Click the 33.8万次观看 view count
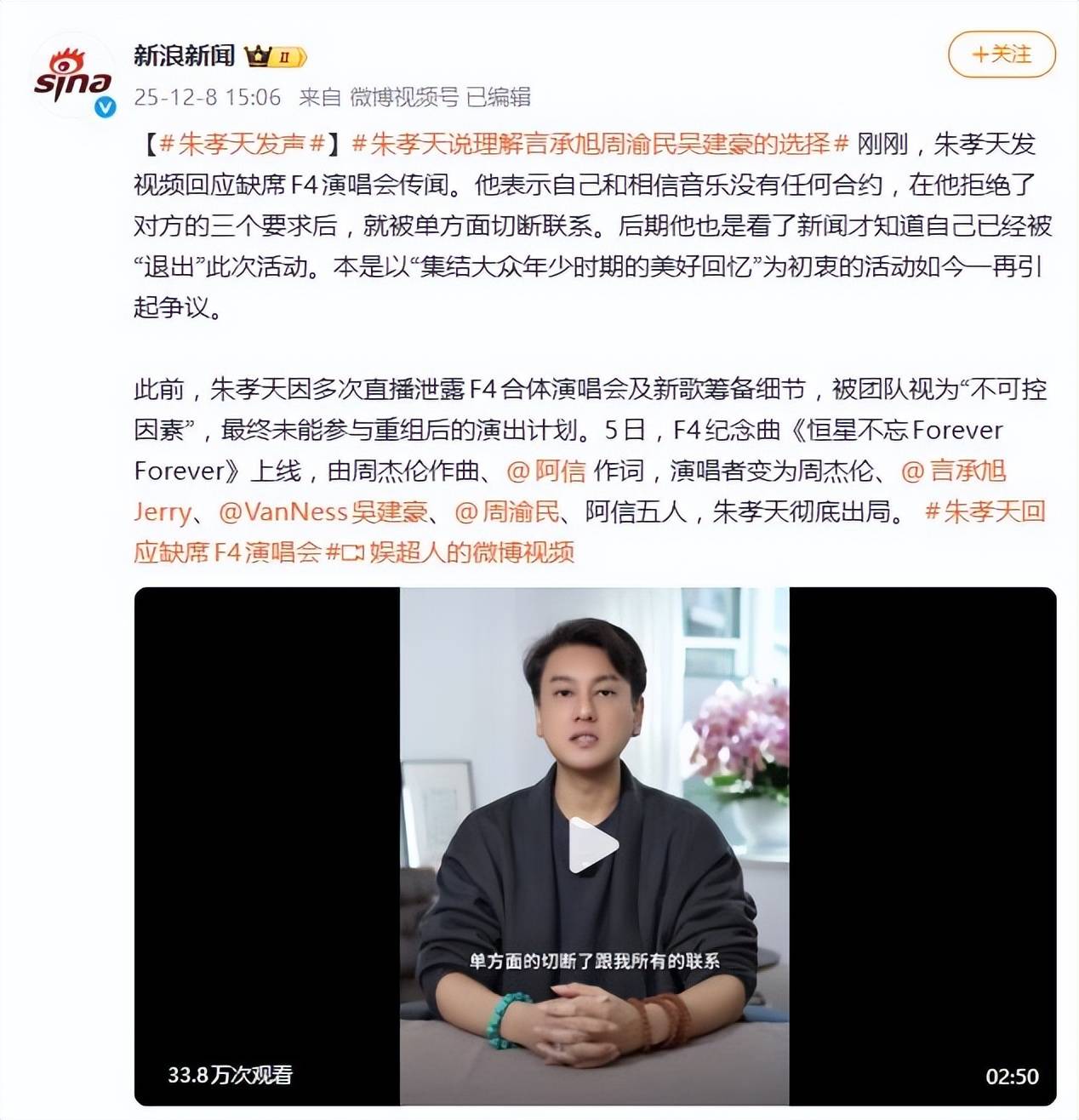The image size is (1079, 1120). pos(230,1075)
